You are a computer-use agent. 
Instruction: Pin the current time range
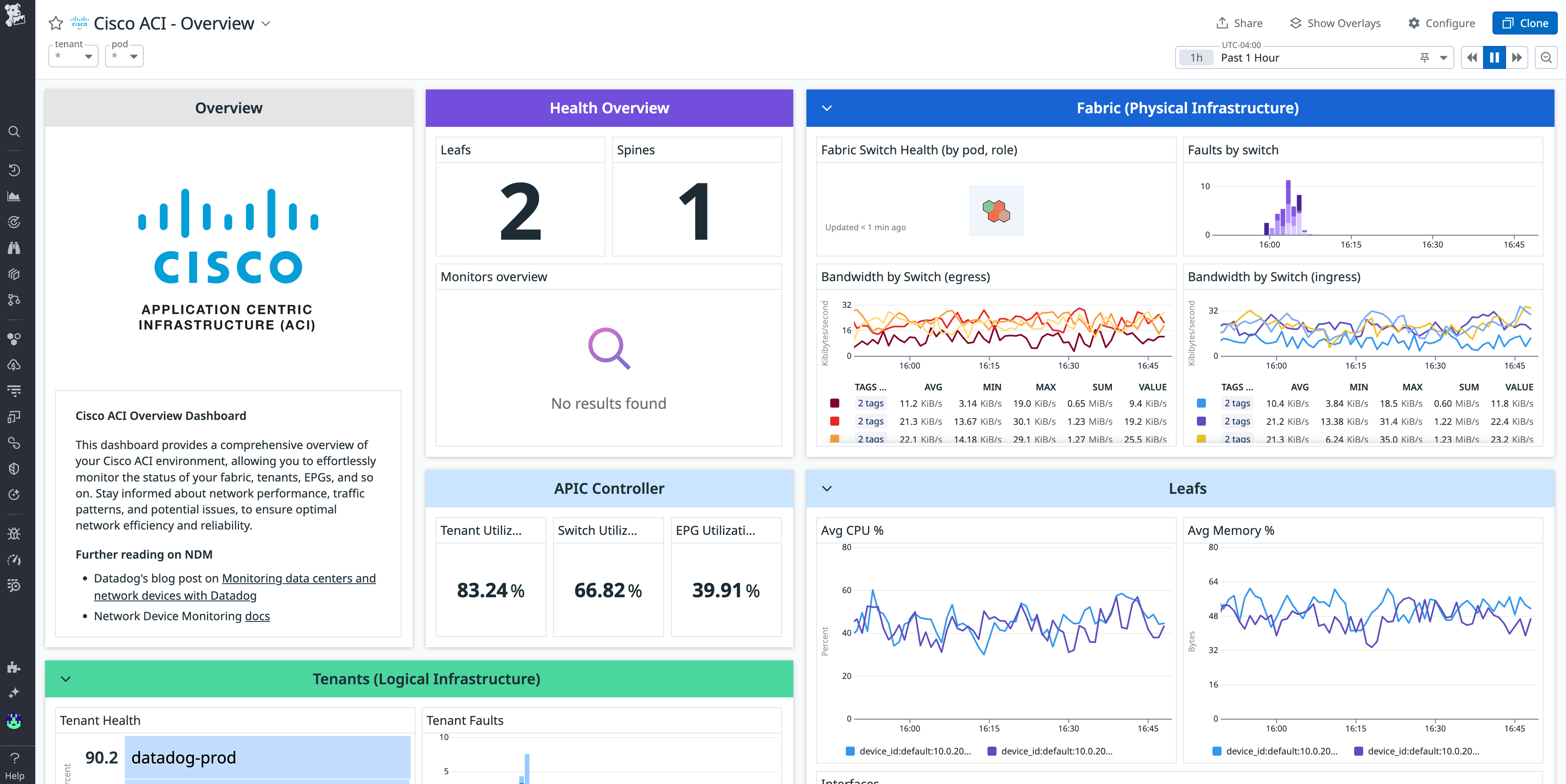[x=1424, y=58]
